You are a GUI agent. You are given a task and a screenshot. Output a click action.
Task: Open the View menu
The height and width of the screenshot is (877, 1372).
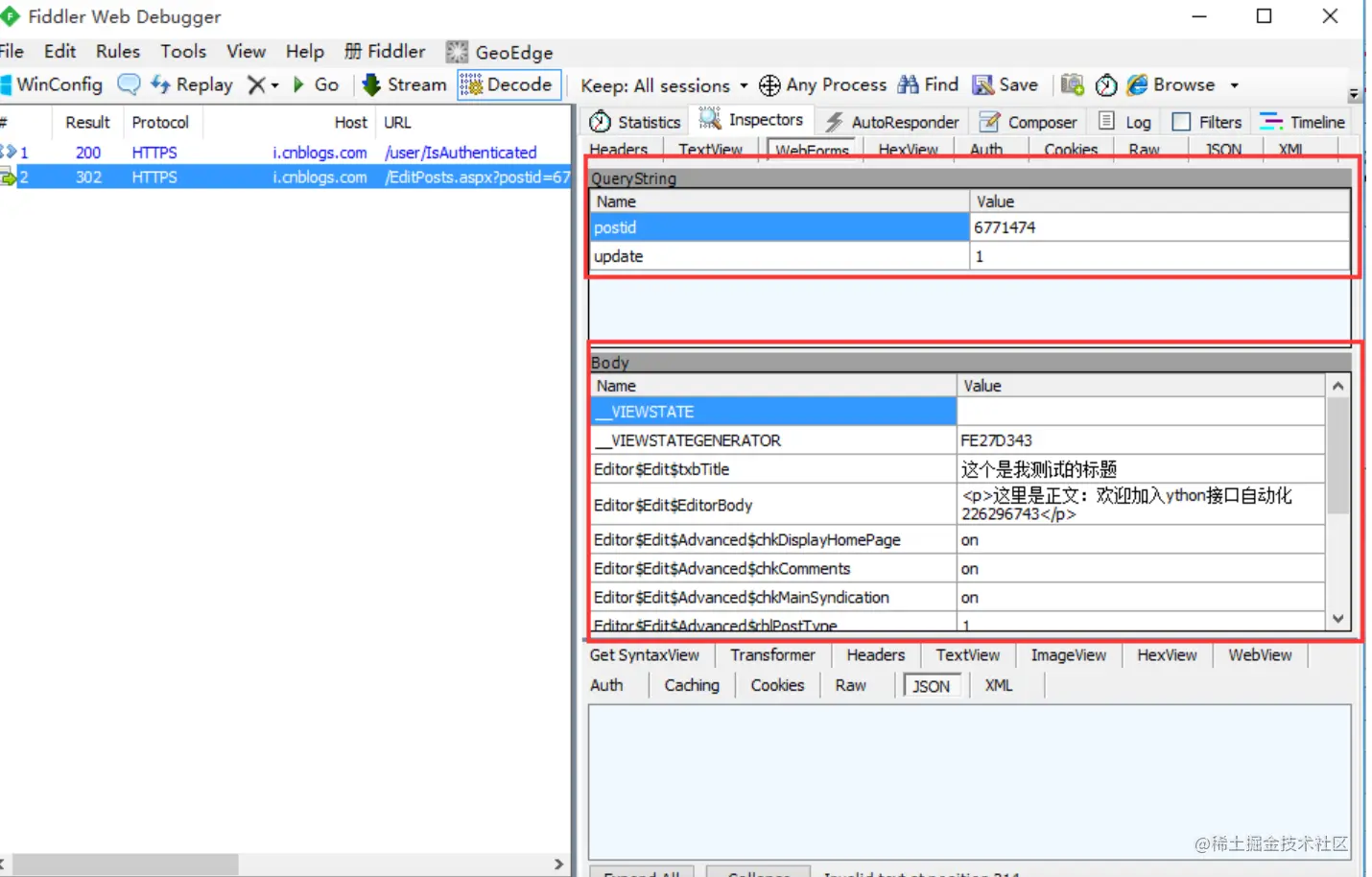point(246,51)
